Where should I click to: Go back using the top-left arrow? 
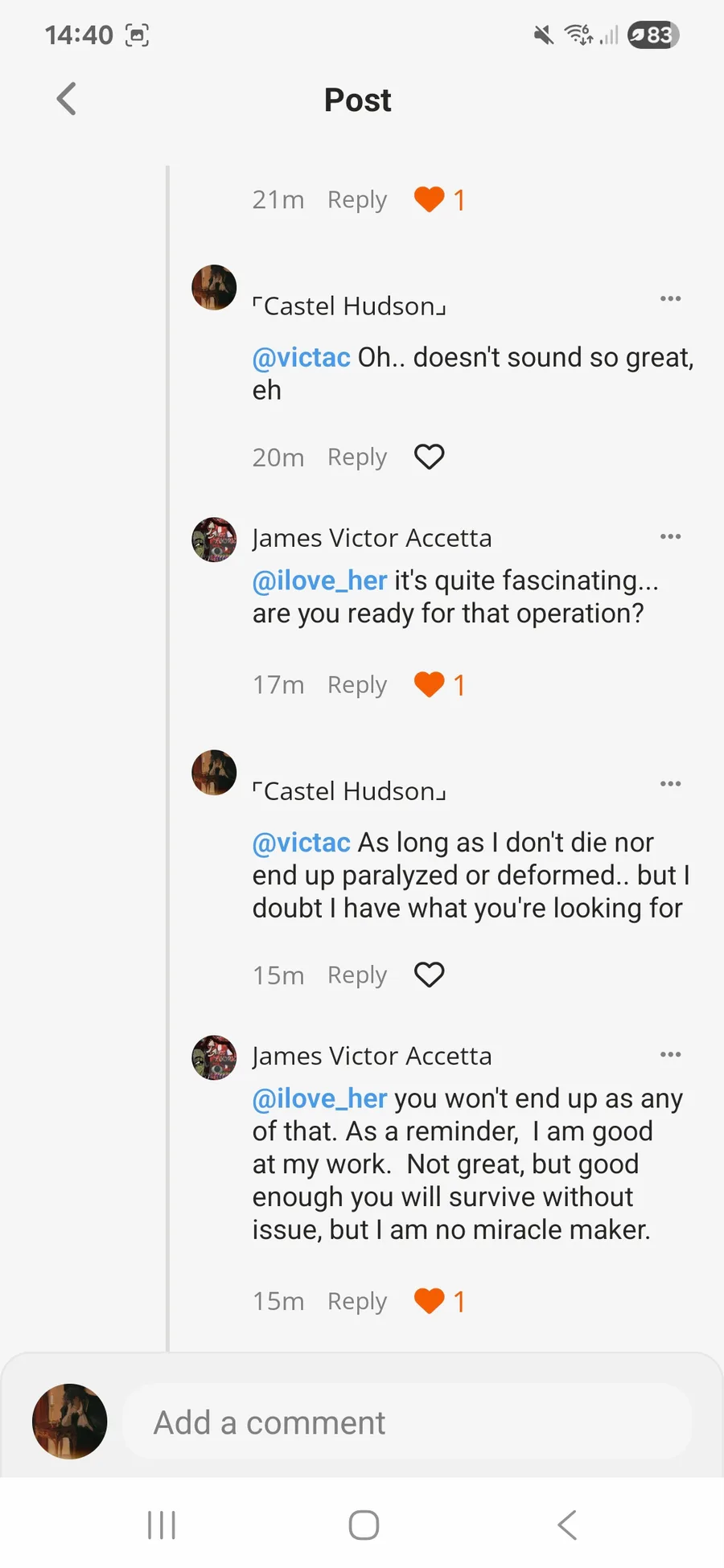67,100
